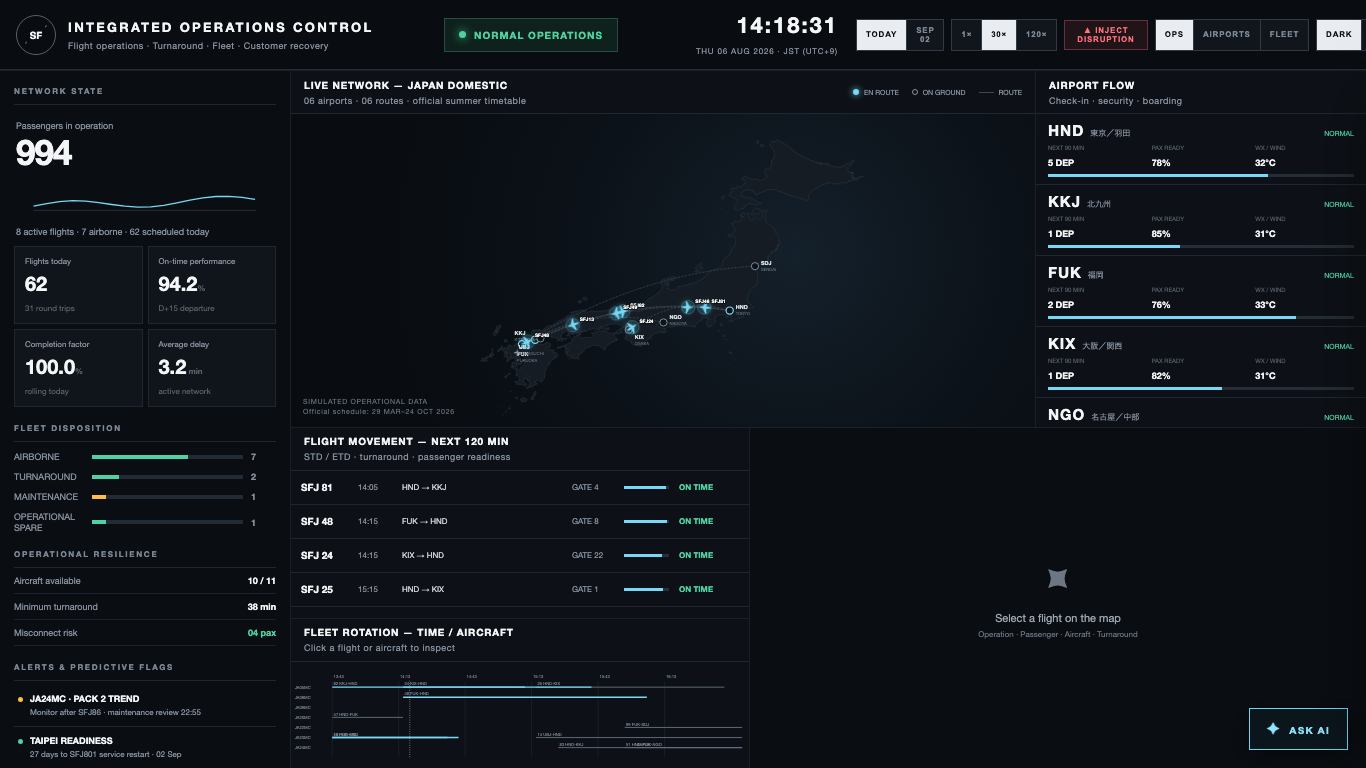Toggle the Dark theme button
Screen dimensions: 1366x768
1339,35
